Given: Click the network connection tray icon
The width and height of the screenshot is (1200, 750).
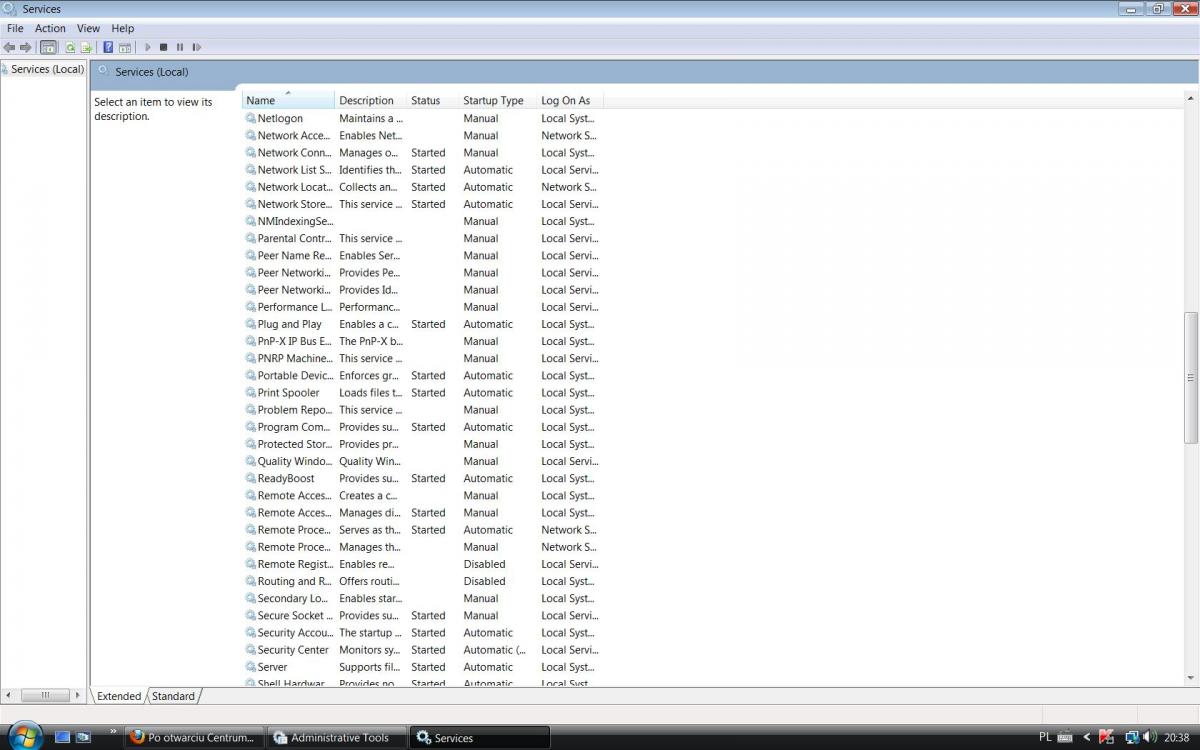Looking at the screenshot, I should tap(1132, 737).
